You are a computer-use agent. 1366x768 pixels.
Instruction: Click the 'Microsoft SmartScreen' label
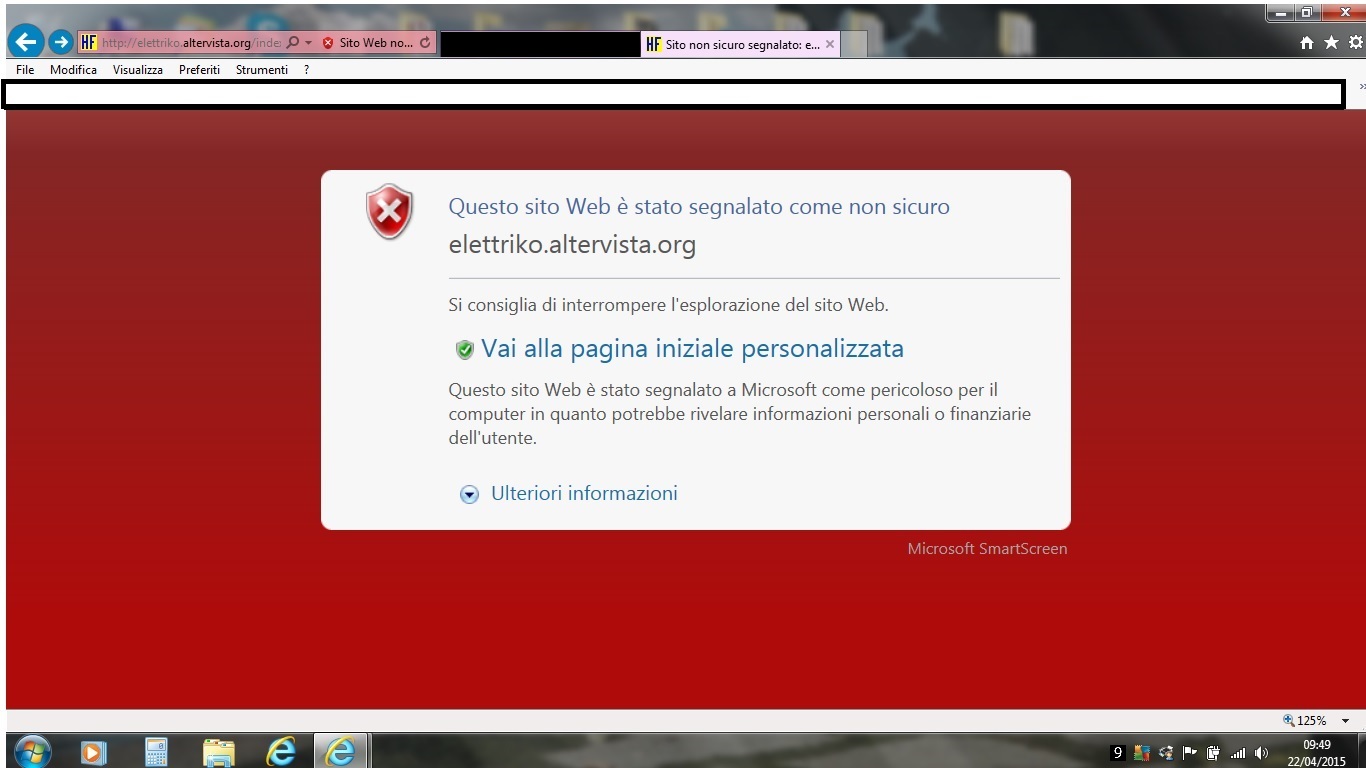[987, 548]
